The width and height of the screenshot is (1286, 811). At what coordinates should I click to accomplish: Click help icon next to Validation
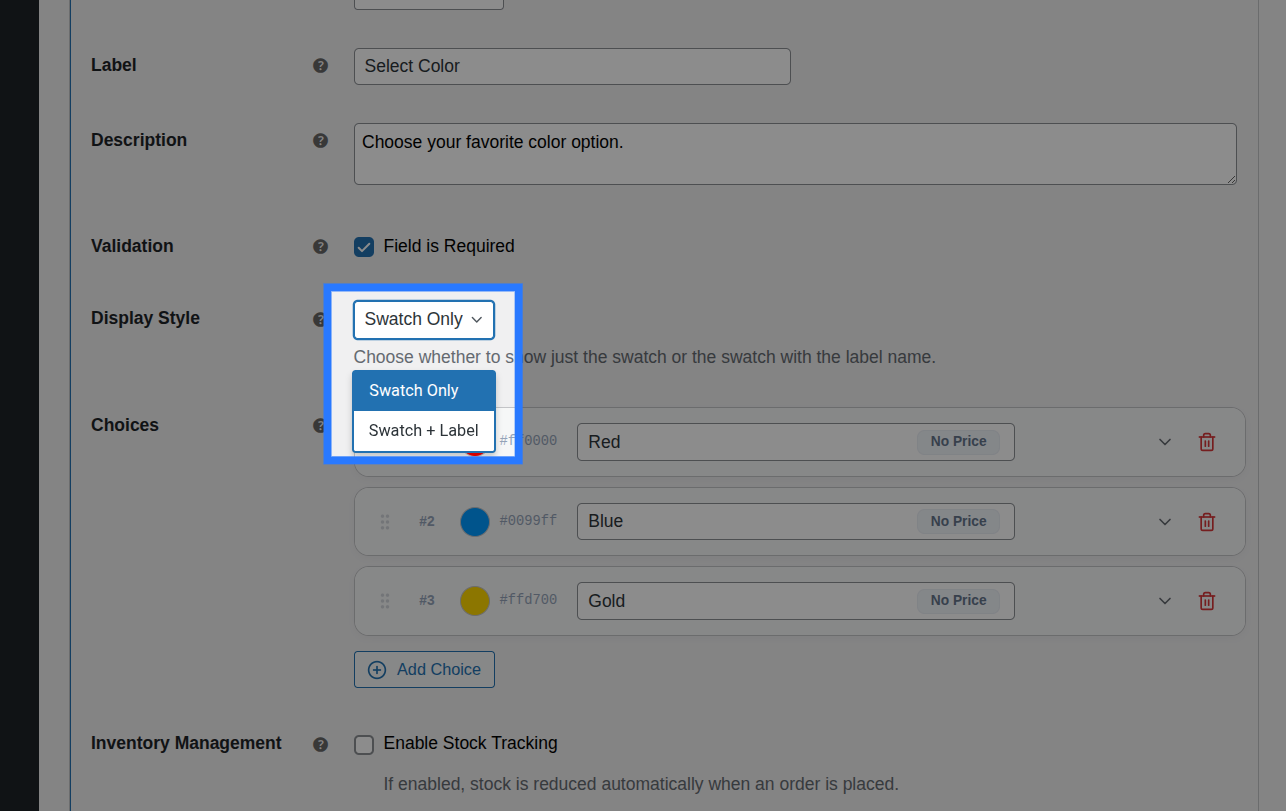320,246
